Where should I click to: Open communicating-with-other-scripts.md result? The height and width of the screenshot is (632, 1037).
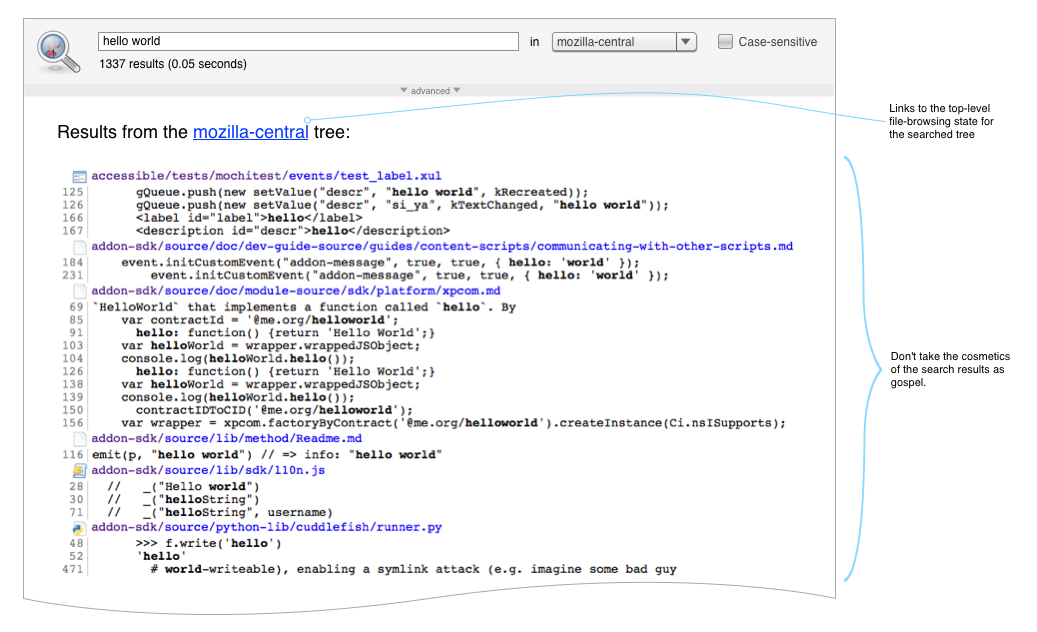point(442,247)
